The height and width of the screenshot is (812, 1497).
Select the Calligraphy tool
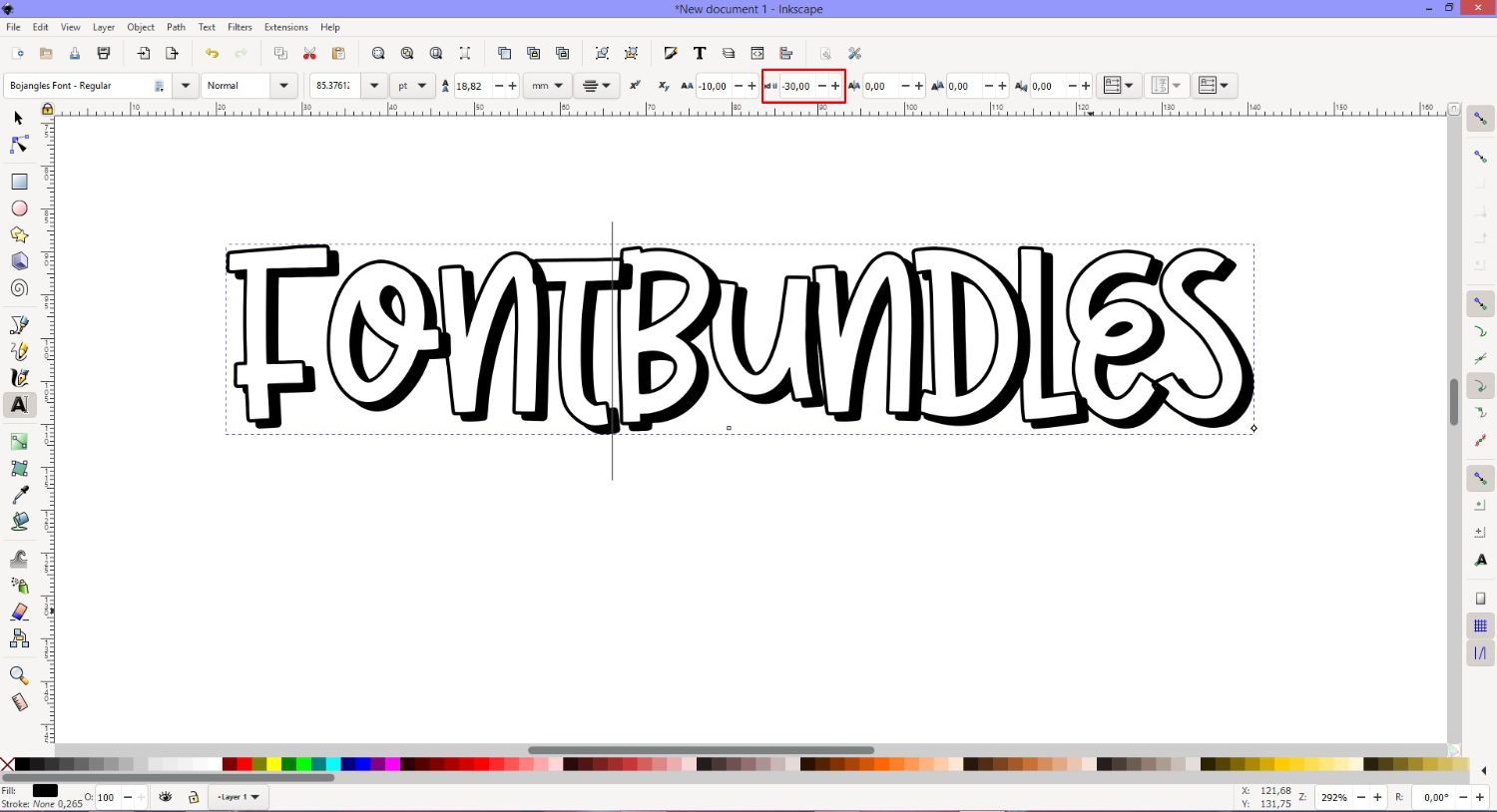(19, 378)
